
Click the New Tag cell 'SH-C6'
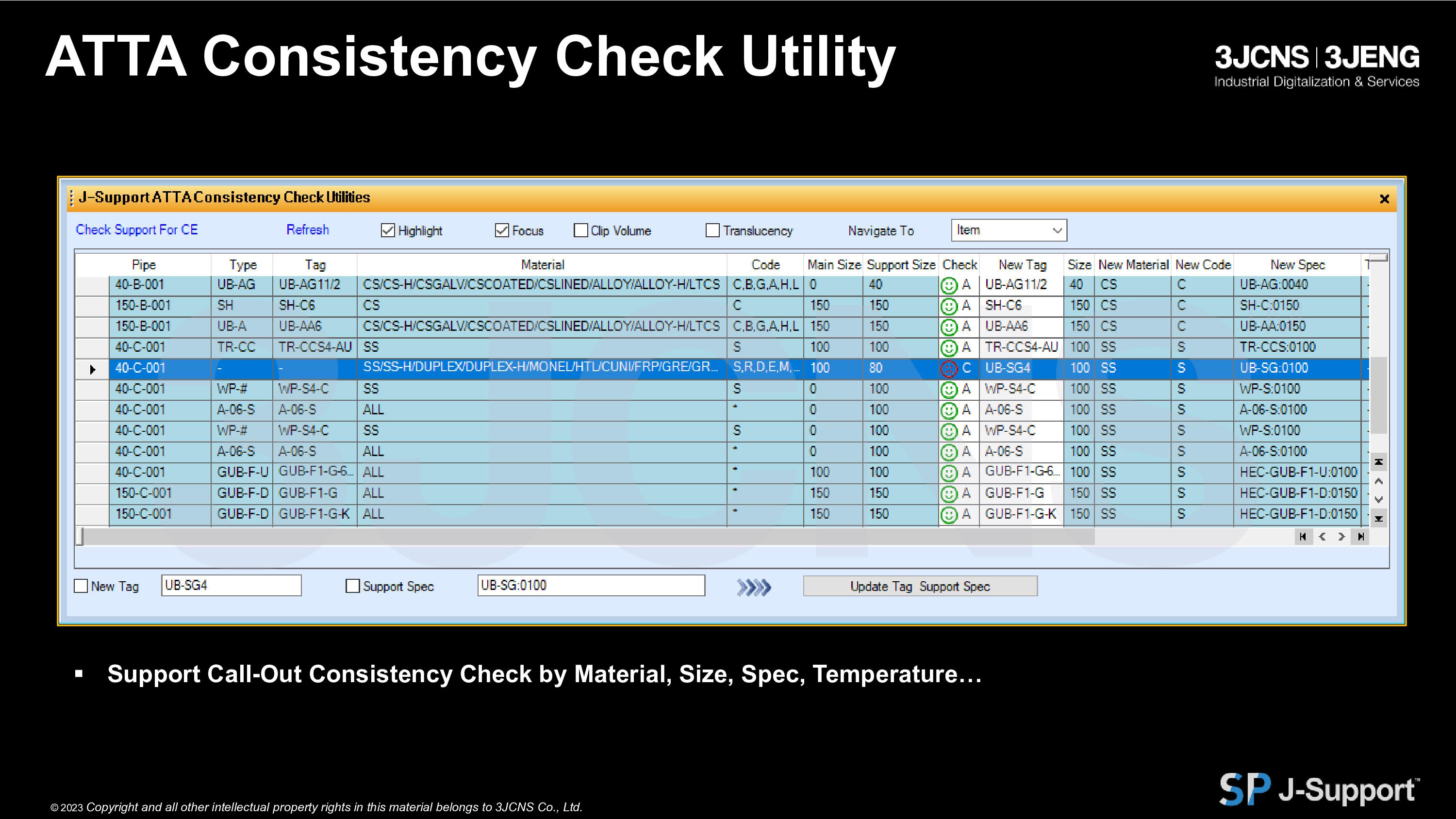pyautogui.click(x=1021, y=305)
